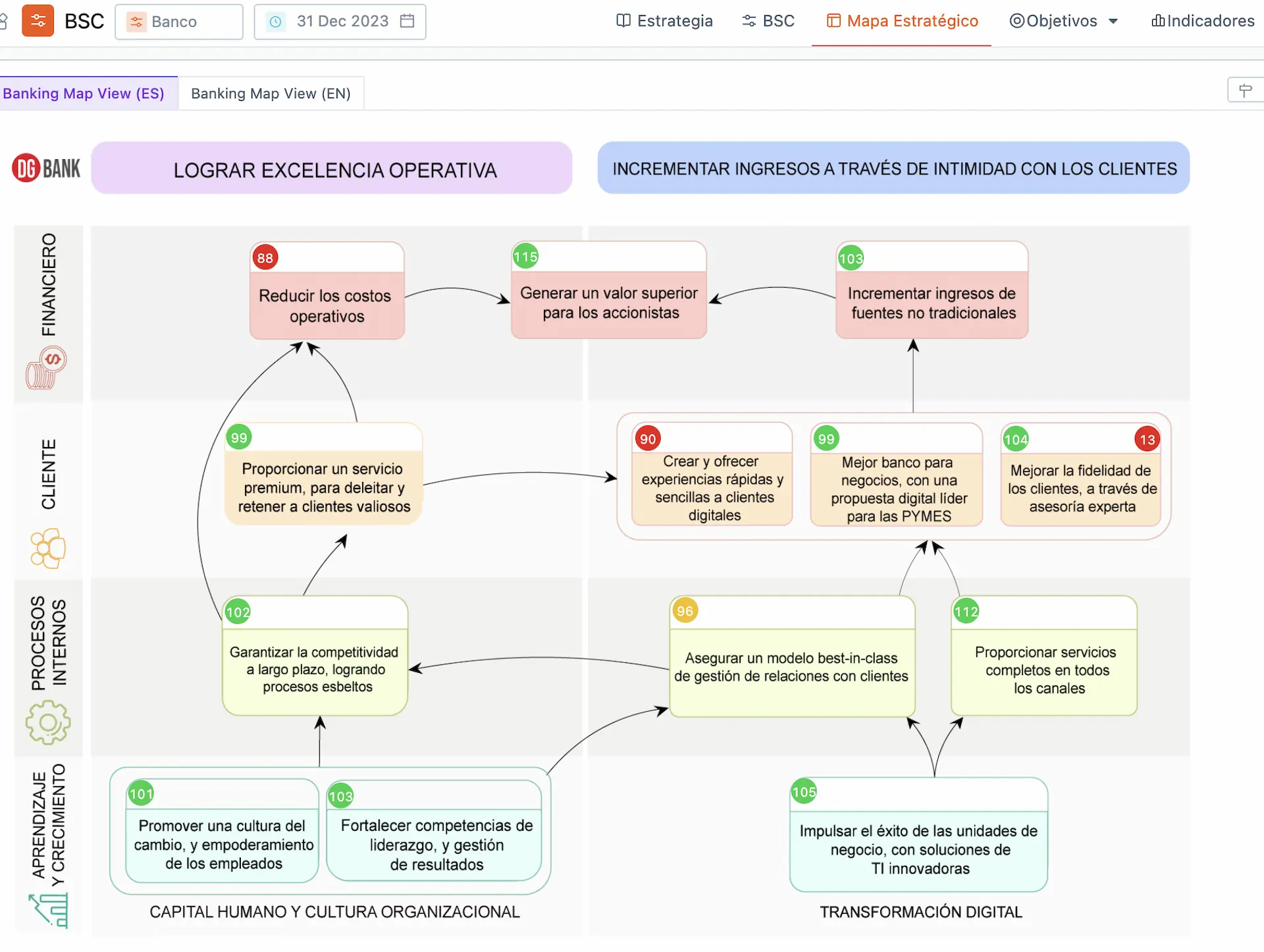
Task: Select the Mapa Estratégico tab
Action: point(902,21)
